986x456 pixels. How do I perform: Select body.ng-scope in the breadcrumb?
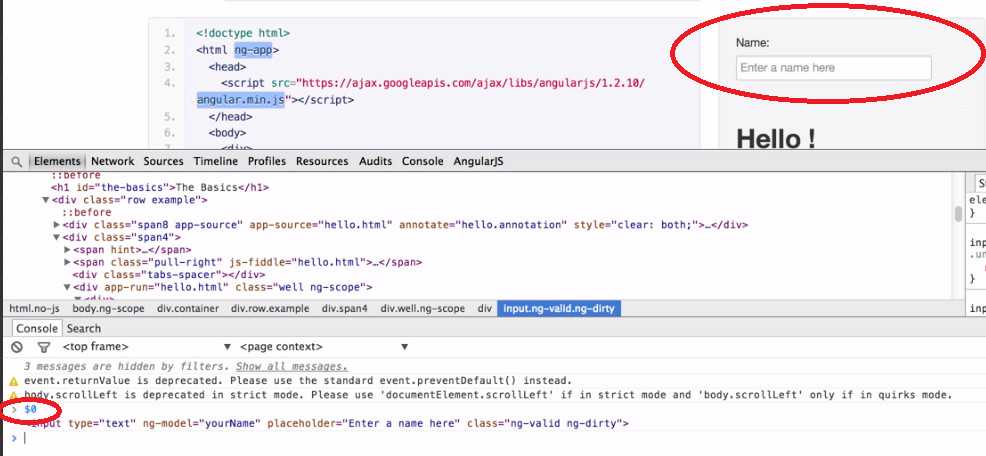[108, 309]
